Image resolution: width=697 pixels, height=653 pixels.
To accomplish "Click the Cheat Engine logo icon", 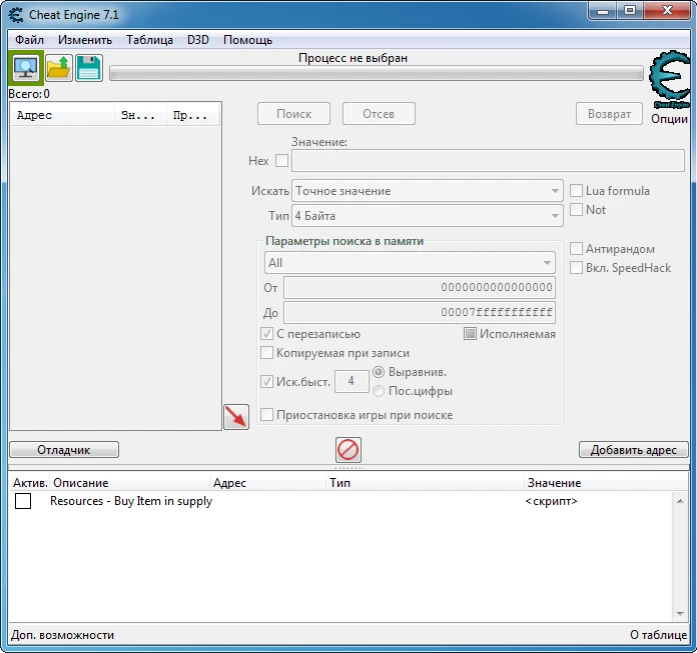I will (668, 80).
